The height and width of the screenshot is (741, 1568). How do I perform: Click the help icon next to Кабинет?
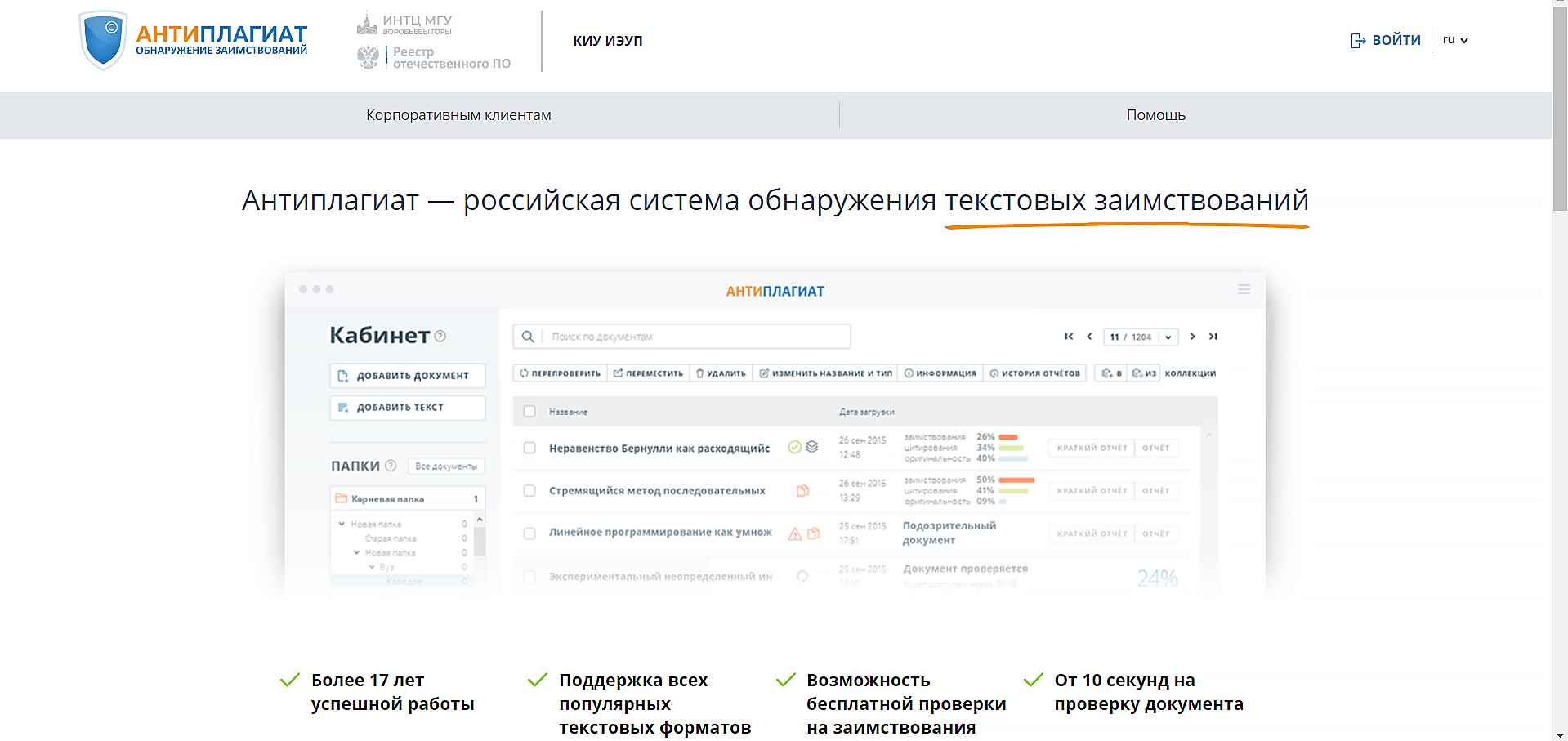(x=440, y=336)
